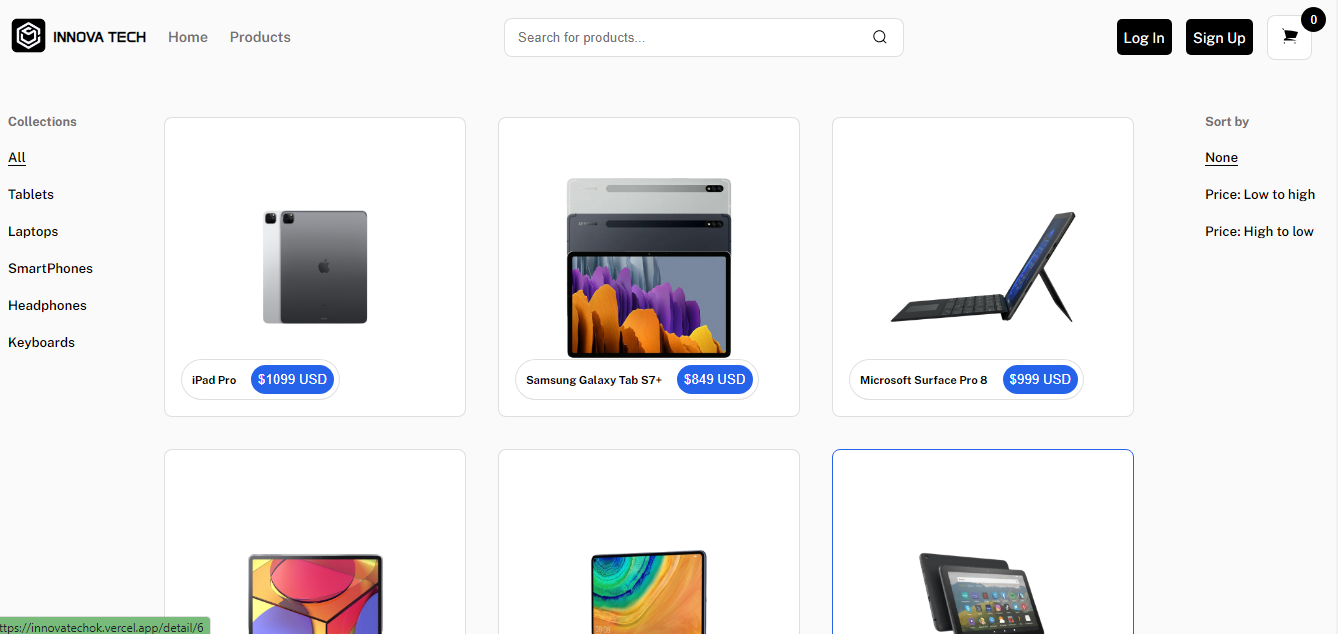Select the None sort option
Image resolution: width=1338 pixels, height=634 pixels.
(1221, 157)
